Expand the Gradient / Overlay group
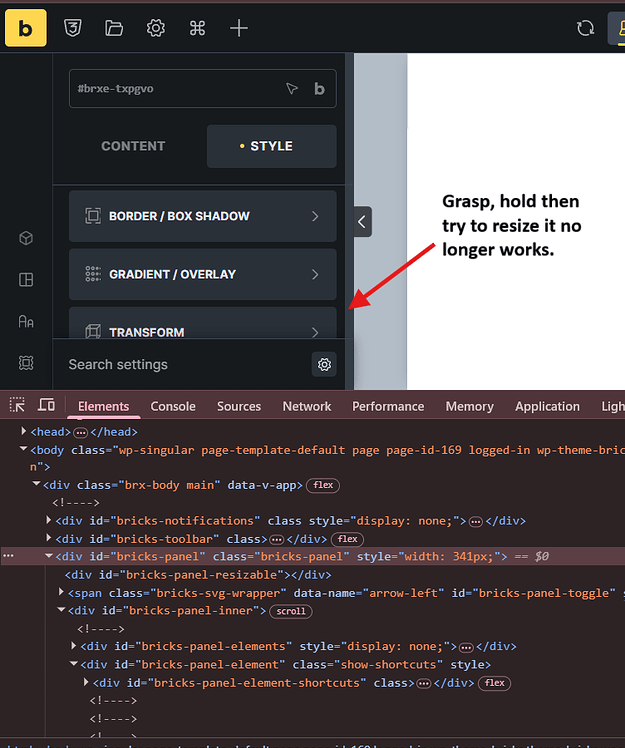 click(203, 274)
